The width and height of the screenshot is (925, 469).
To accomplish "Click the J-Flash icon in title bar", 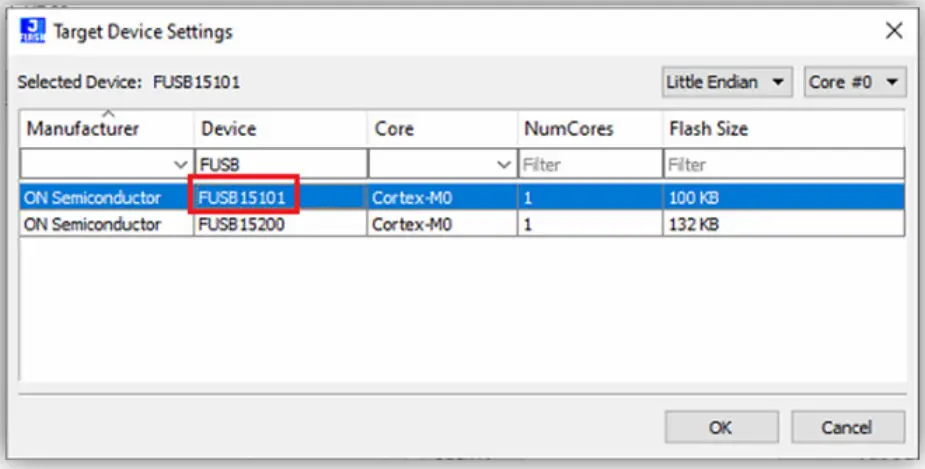I will [32, 31].
